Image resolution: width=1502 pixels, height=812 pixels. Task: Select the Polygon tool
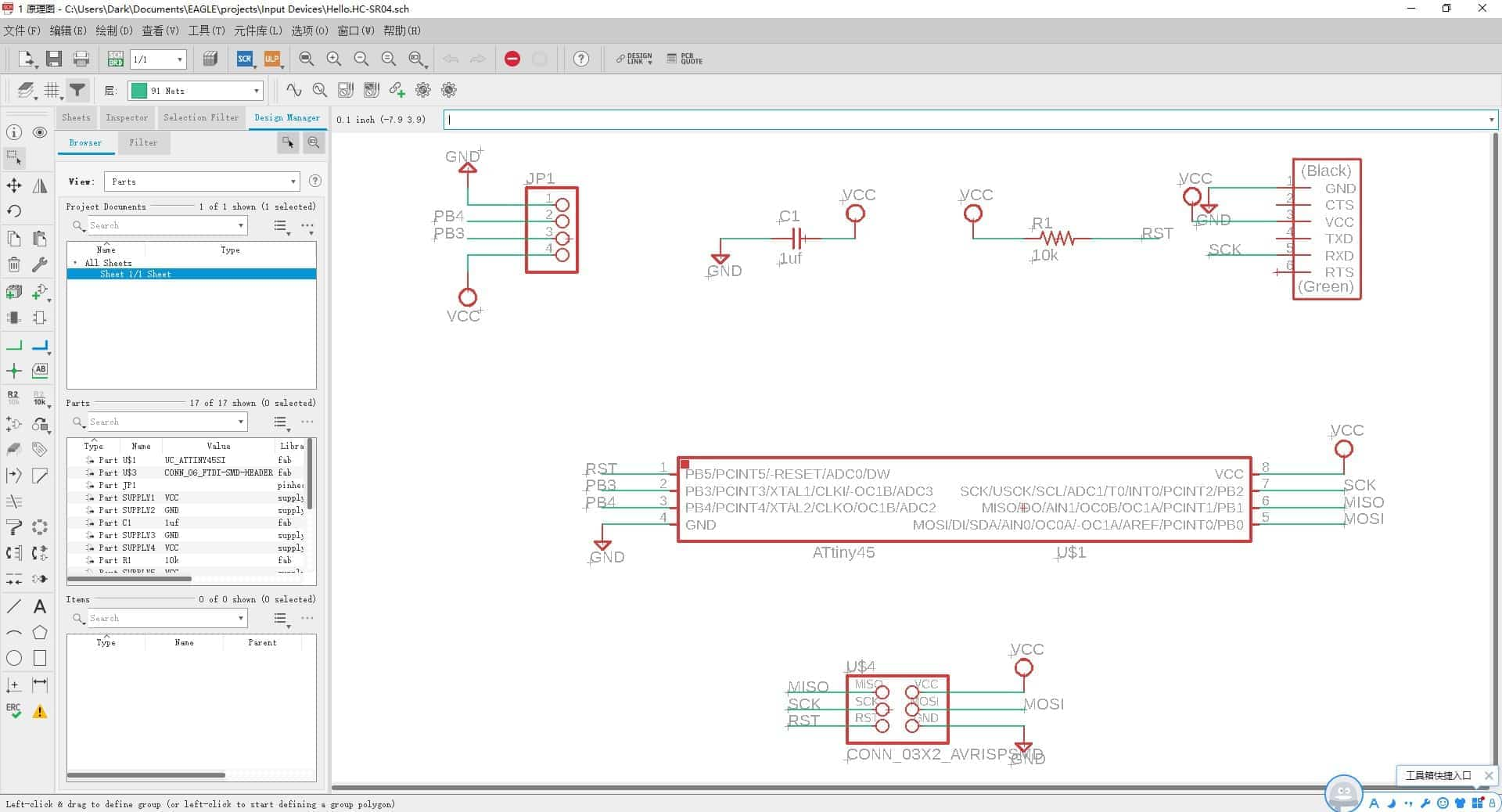(40, 632)
